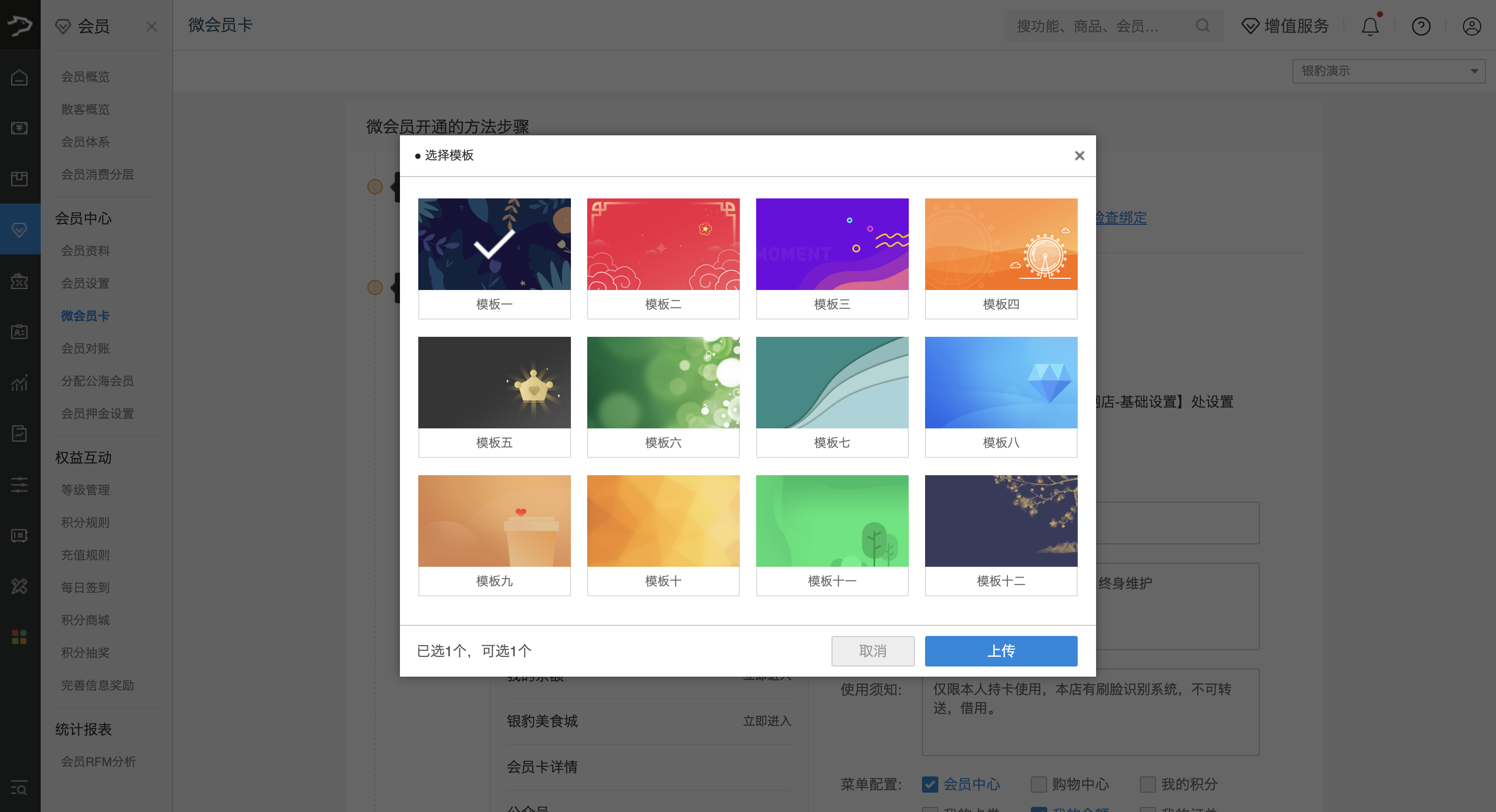Open the bar chart reports icon in left rail

click(20, 383)
